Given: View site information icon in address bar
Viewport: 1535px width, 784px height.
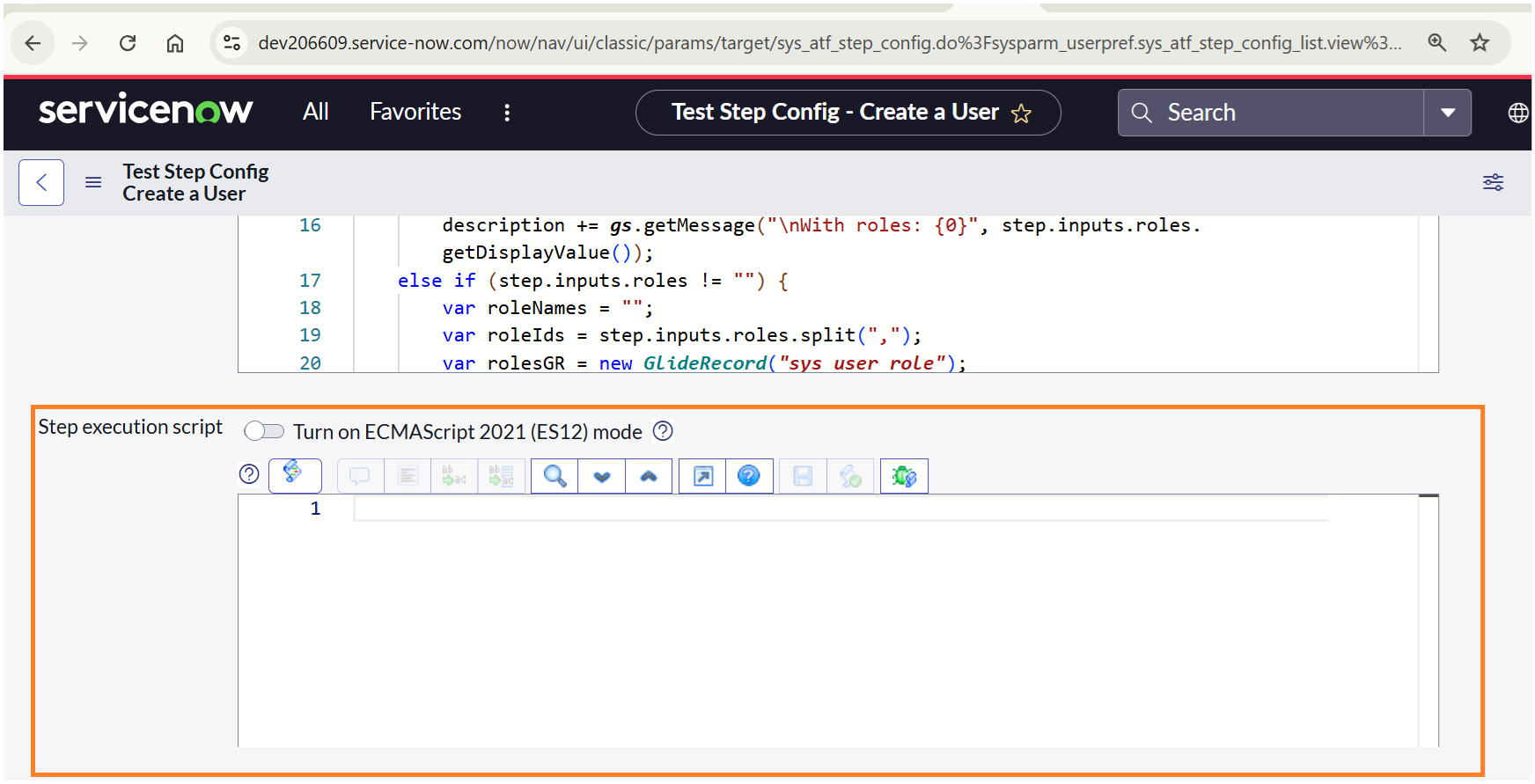Looking at the screenshot, I should click(232, 42).
